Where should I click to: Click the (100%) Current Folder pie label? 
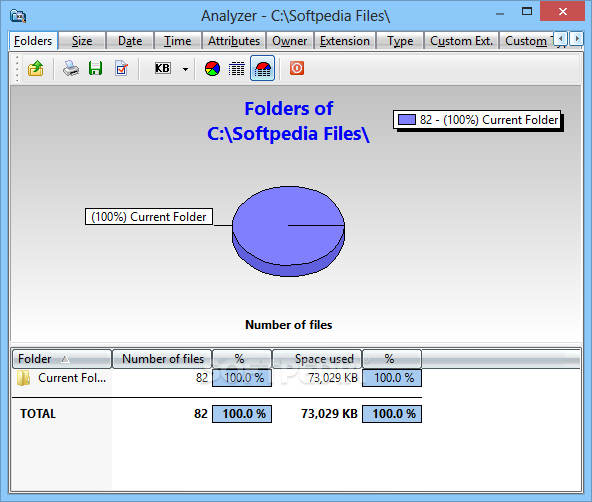pos(149,217)
